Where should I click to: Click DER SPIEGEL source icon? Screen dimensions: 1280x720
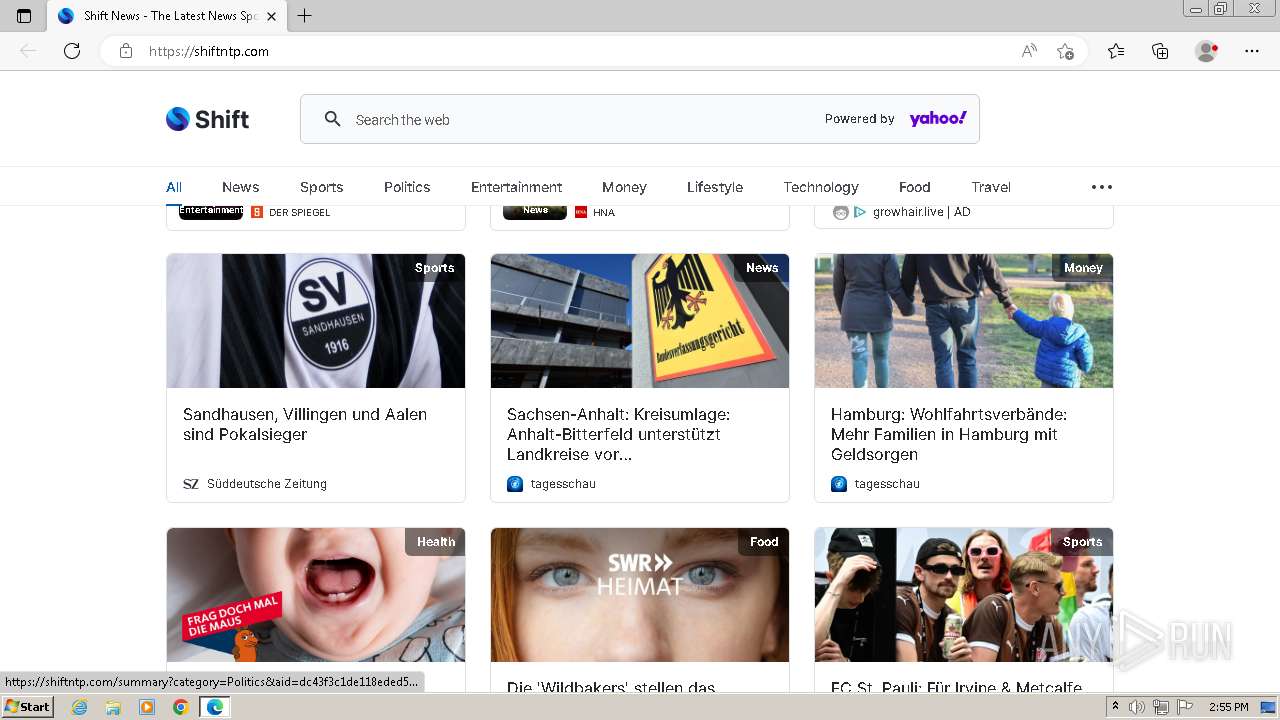257,212
